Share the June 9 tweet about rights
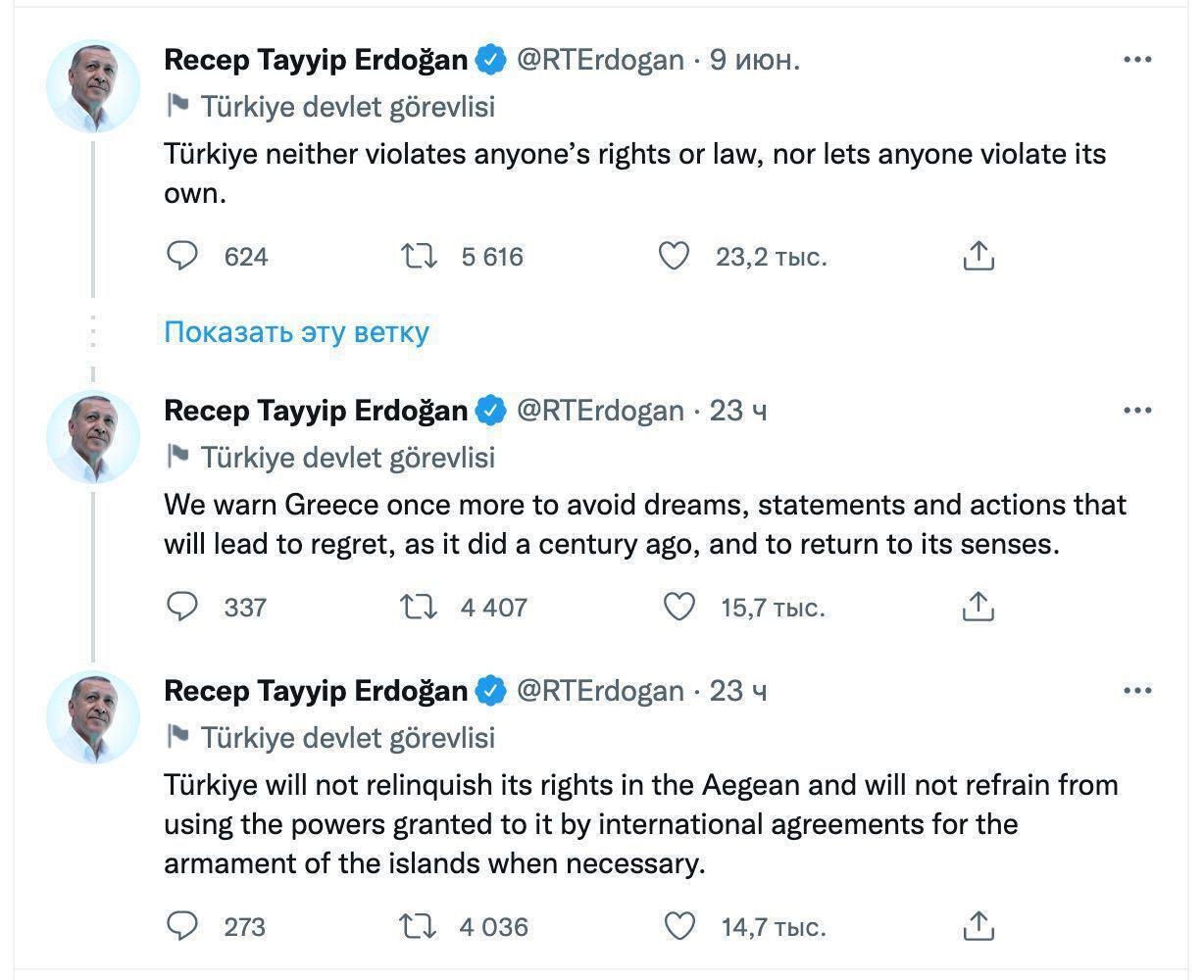Viewport: 1204px width, 980px height. (x=978, y=257)
